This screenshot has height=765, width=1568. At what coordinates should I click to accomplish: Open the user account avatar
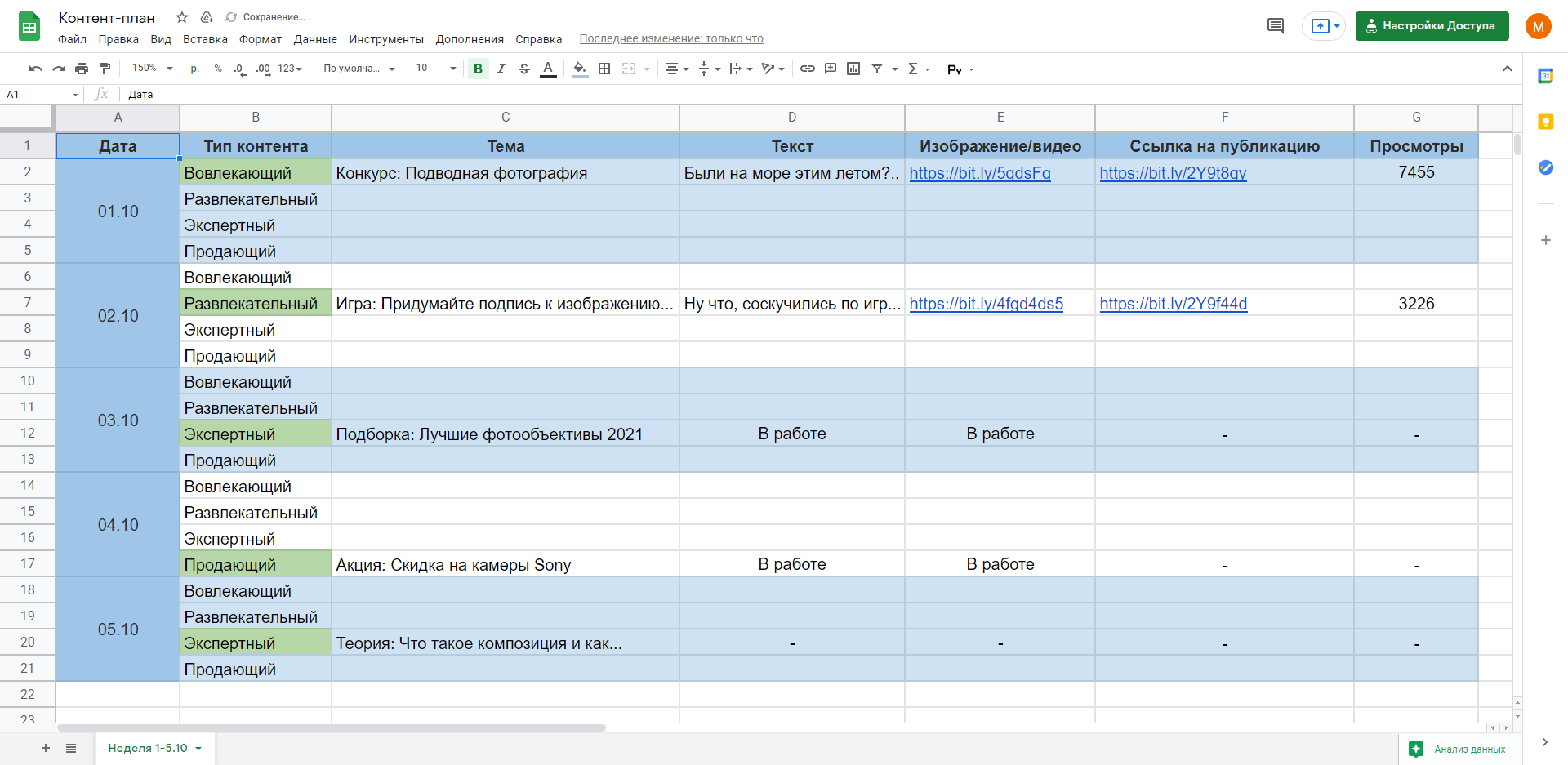point(1539,26)
